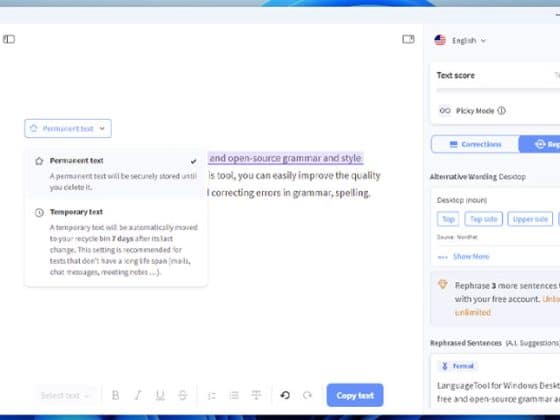The image size is (560, 420).
Task: Choose the 'Top' synonym suggestion
Action: (x=448, y=219)
